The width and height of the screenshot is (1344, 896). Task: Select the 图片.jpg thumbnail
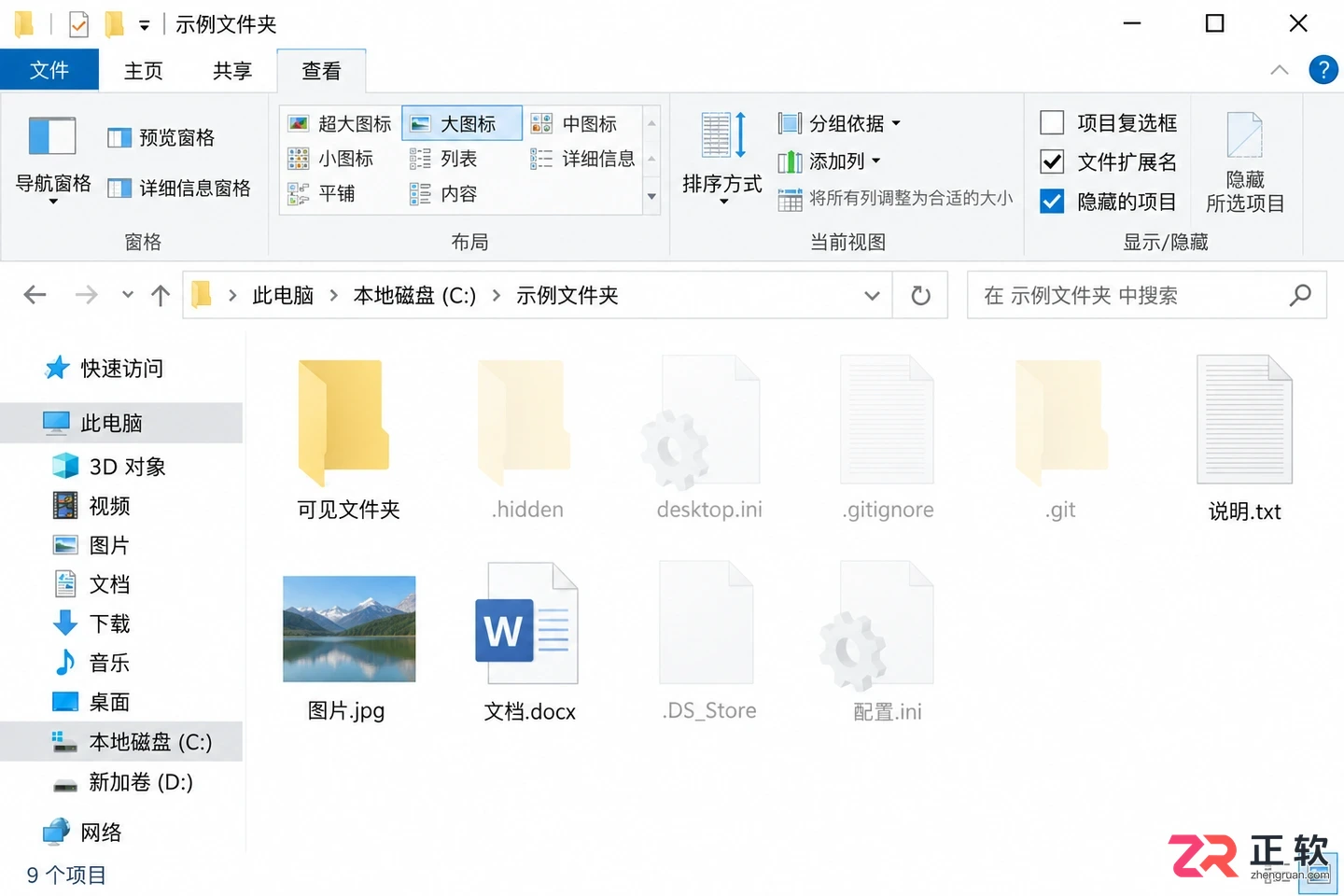tap(349, 629)
